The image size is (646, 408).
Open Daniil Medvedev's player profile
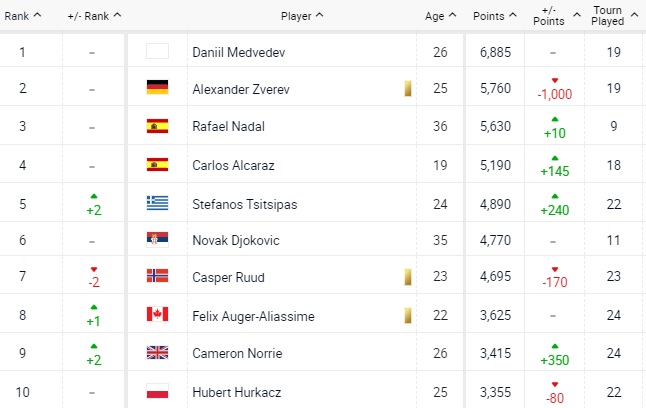tap(239, 50)
